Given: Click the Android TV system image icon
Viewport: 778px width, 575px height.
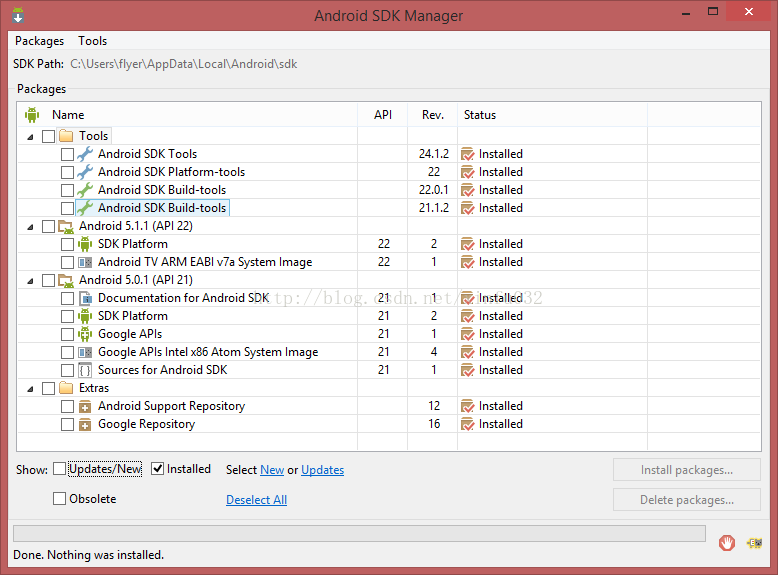Looking at the screenshot, I should pos(85,262).
